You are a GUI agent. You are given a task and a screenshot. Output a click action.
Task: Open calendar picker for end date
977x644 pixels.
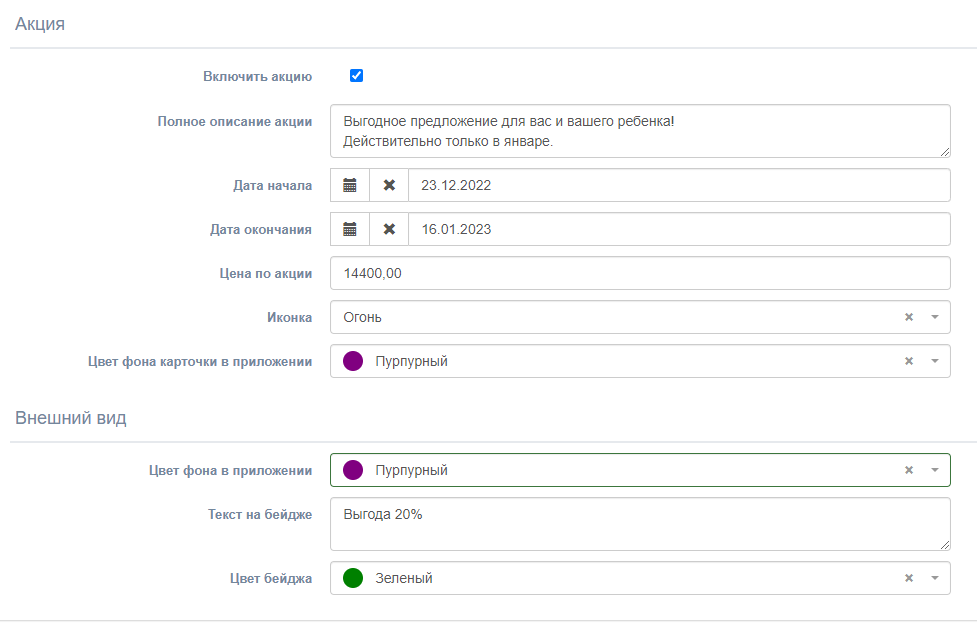tap(350, 229)
